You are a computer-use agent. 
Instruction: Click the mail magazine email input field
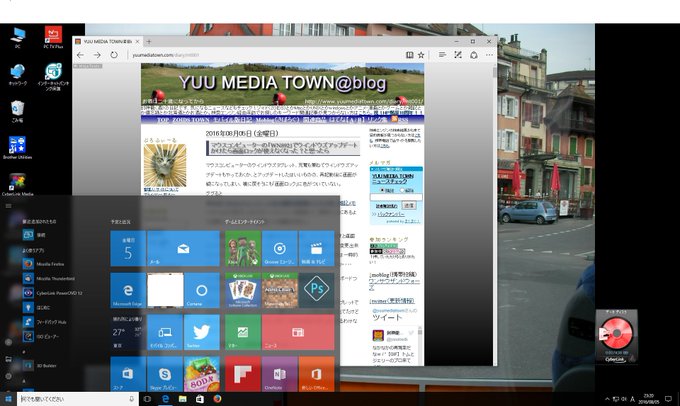396,197
